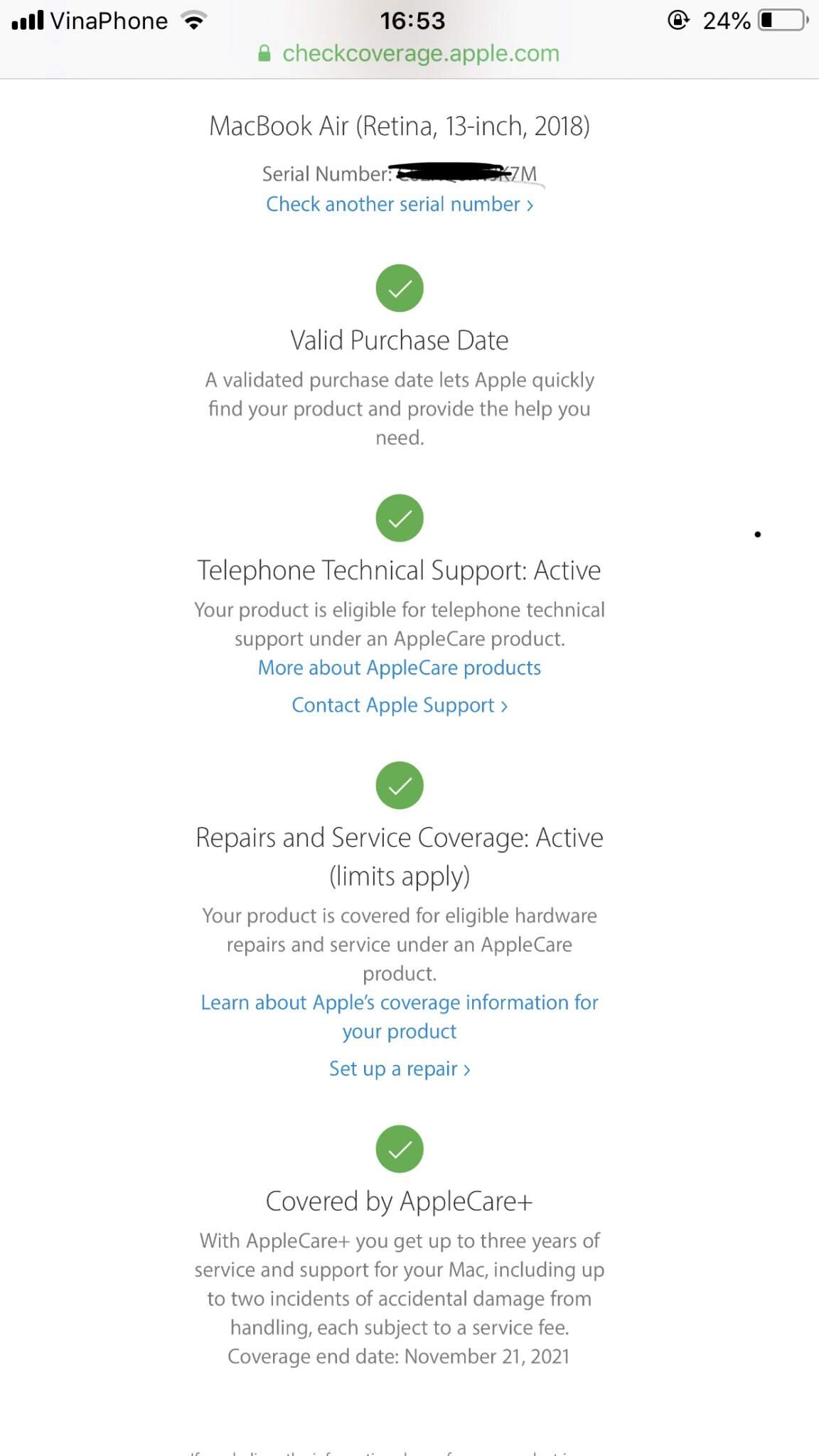
Task: Click the Valid Purchase Date checkmark icon
Action: 400,288
